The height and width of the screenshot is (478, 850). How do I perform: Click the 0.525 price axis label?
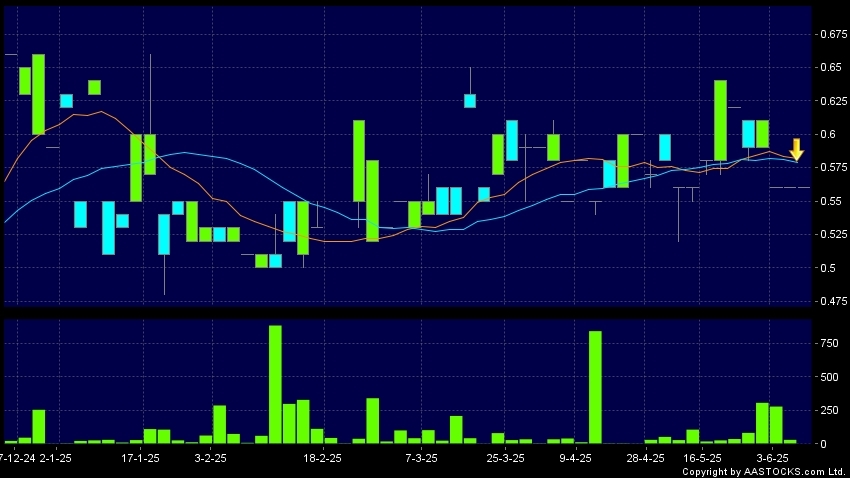click(x=834, y=234)
